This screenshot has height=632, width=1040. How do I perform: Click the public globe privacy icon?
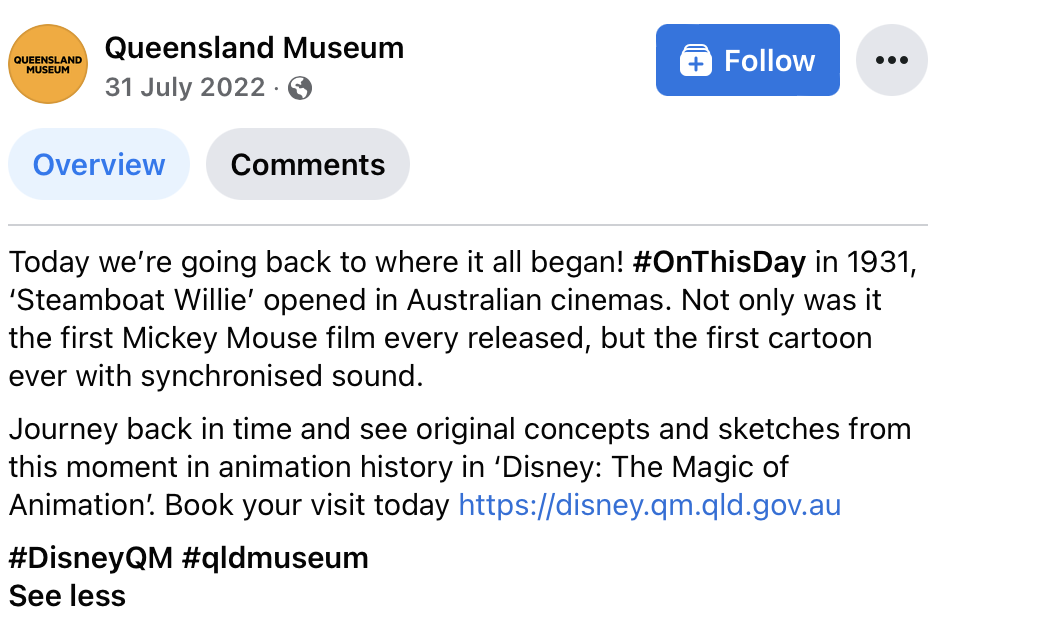tap(299, 88)
